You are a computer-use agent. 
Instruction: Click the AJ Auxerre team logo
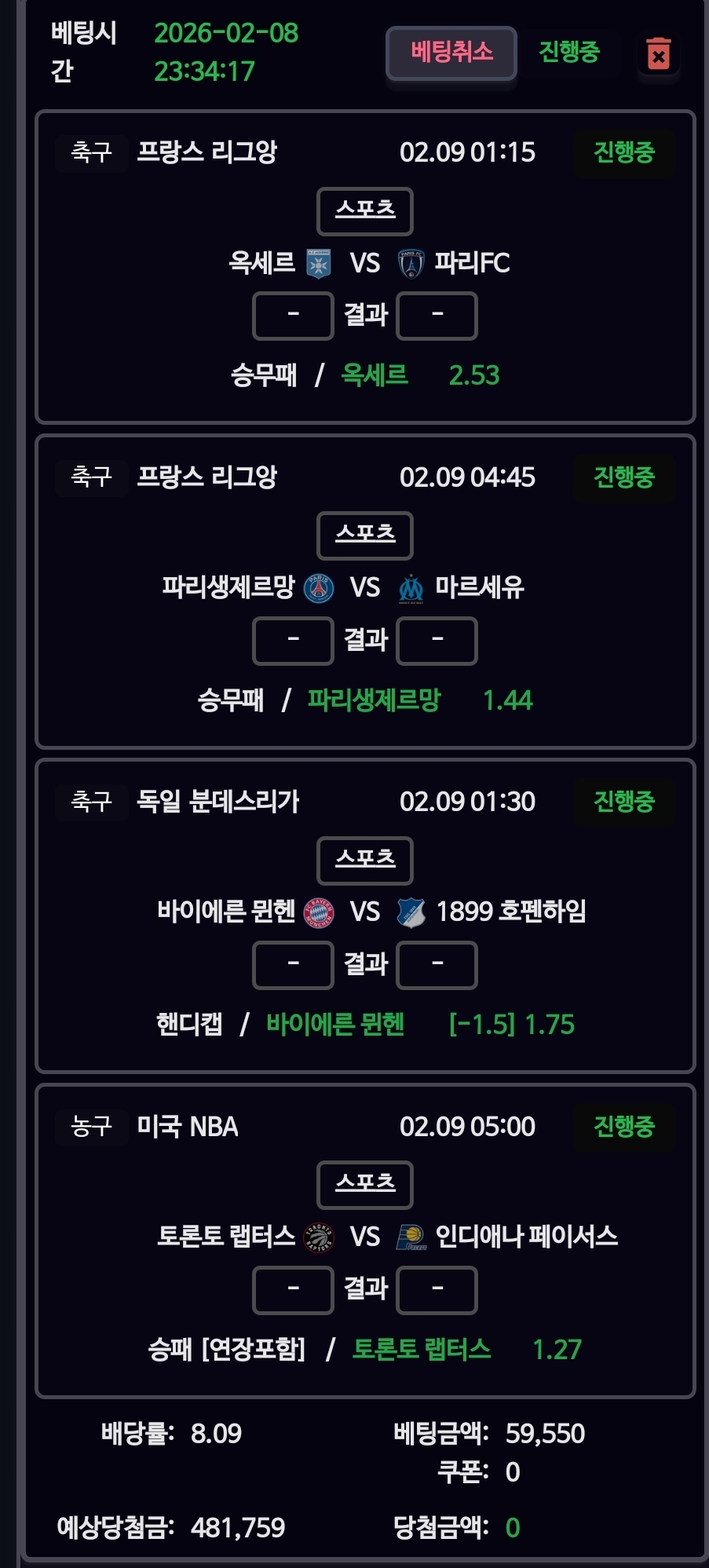(x=319, y=264)
